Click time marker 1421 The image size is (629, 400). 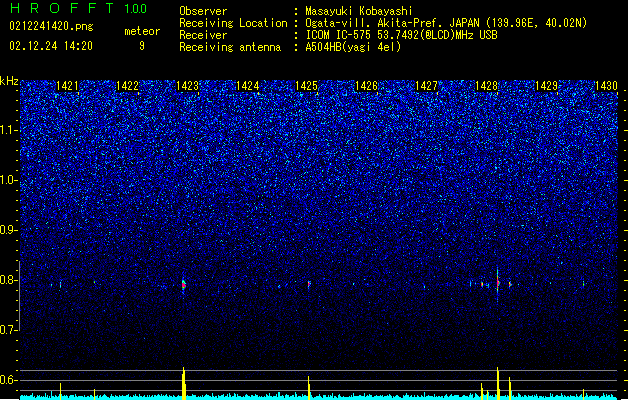point(67,86)
